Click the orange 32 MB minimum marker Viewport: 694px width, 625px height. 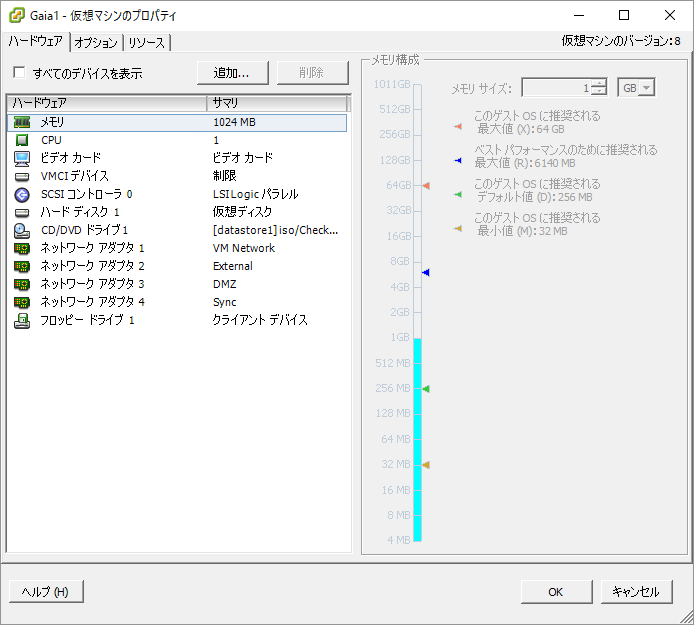[426, 465]
